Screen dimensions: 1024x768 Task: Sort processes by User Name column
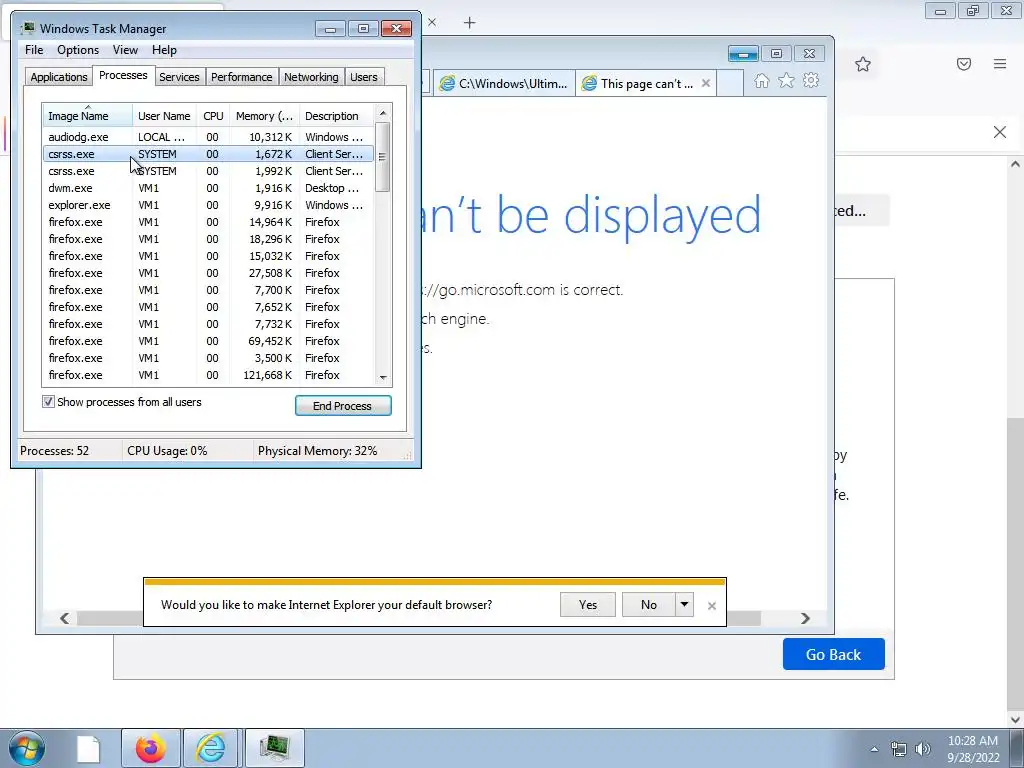click(x=164, y=116)
